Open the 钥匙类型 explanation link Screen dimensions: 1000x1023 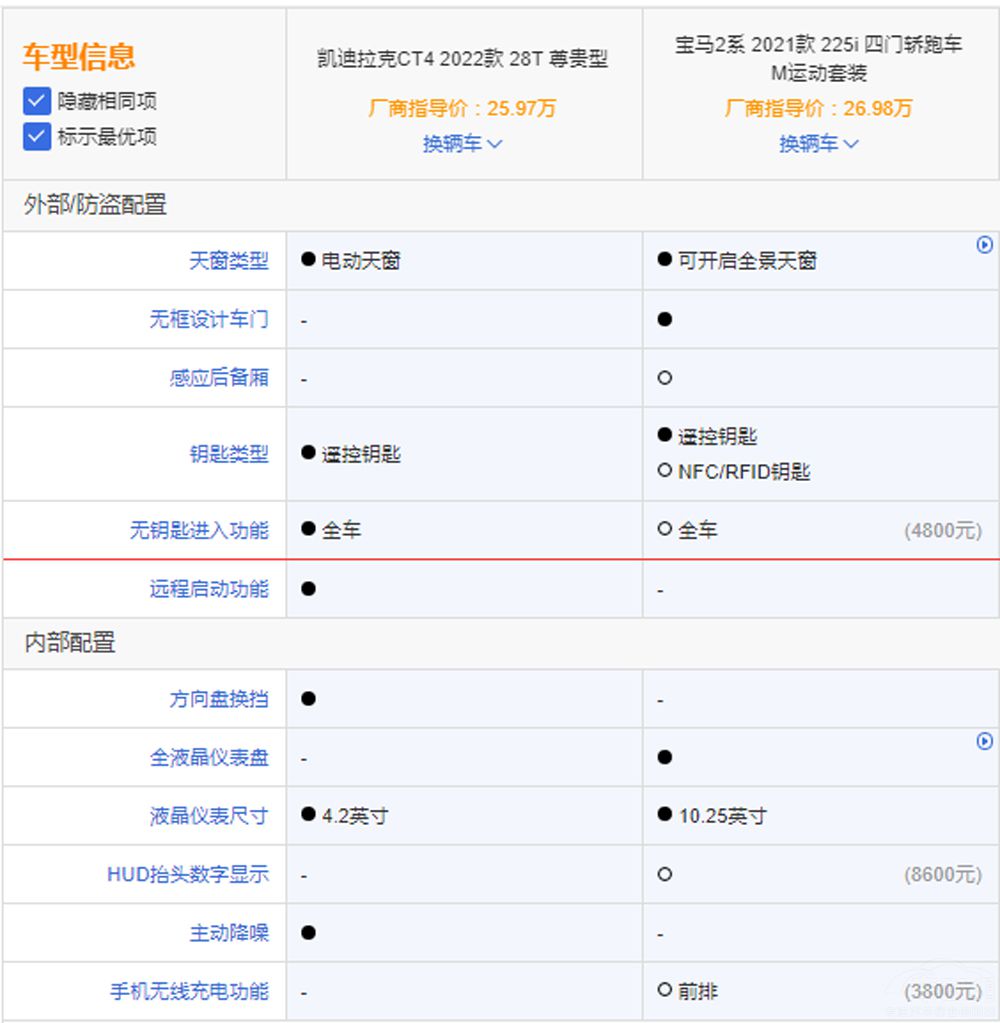(229, 454)
